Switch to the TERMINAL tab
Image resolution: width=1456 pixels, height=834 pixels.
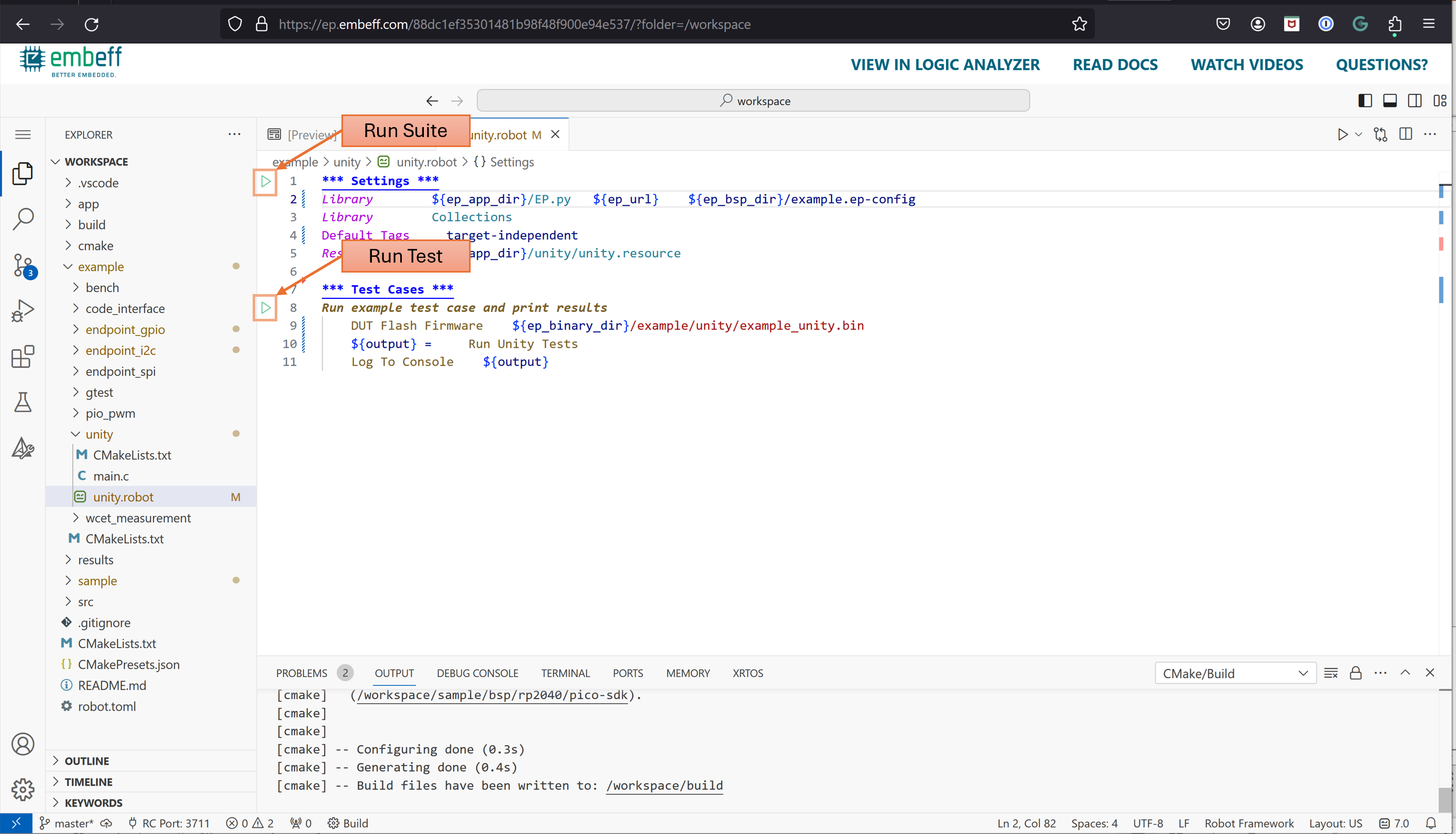click(x=565, y=673)
